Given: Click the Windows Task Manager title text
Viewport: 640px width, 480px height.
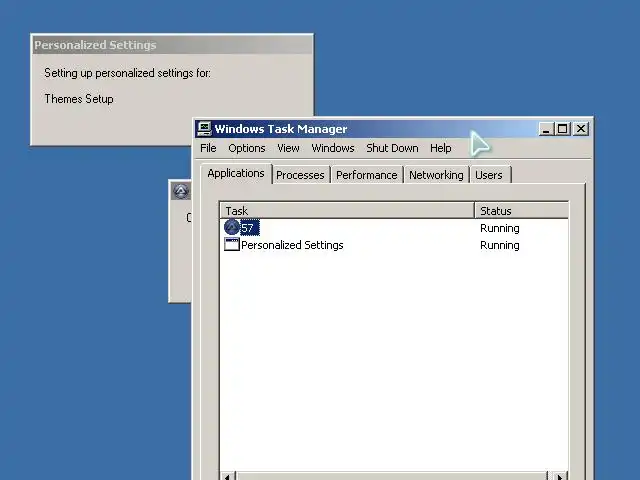Looking at the screenshot, I should [x=281, y=129].
